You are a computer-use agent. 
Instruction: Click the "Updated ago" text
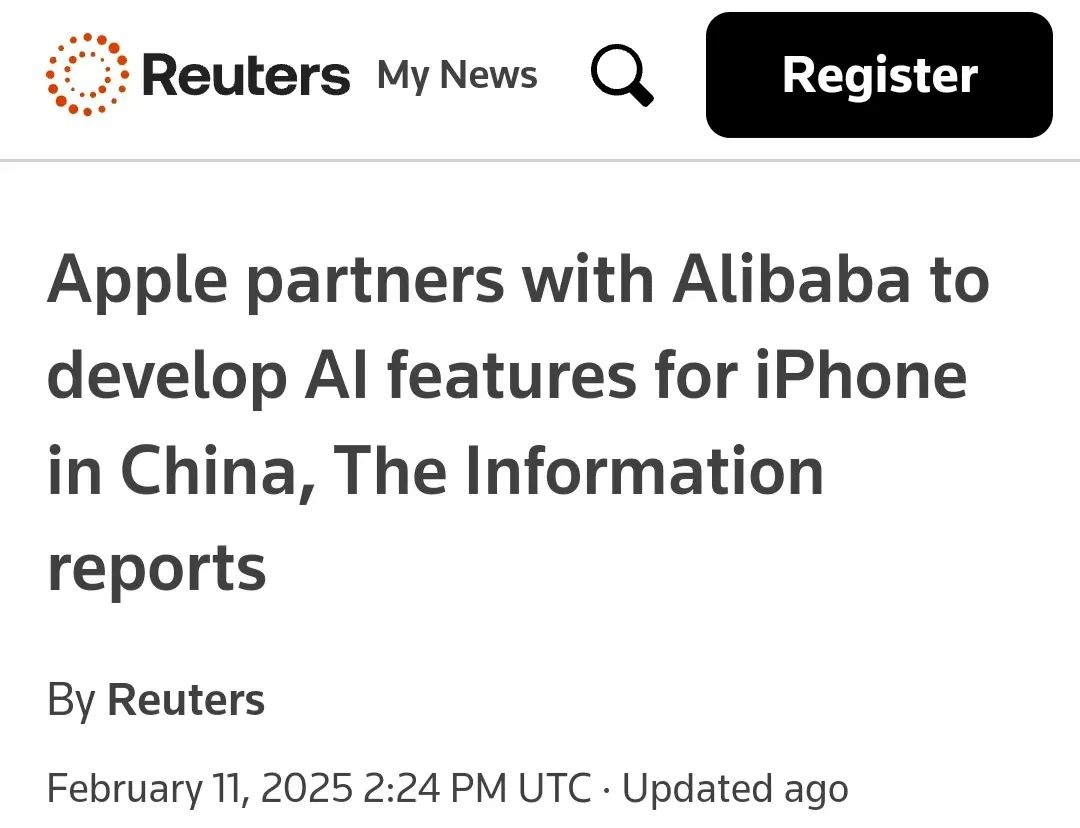pos(735,789)
